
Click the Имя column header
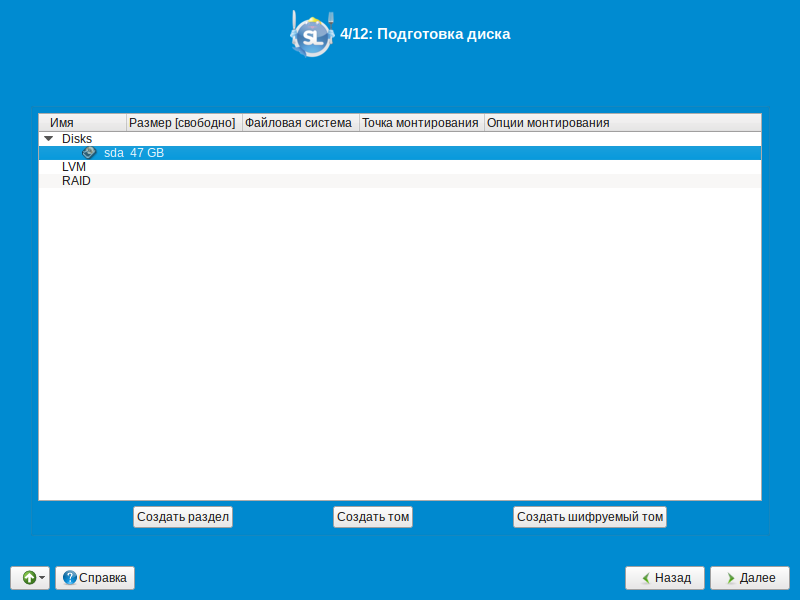[83, 122]
